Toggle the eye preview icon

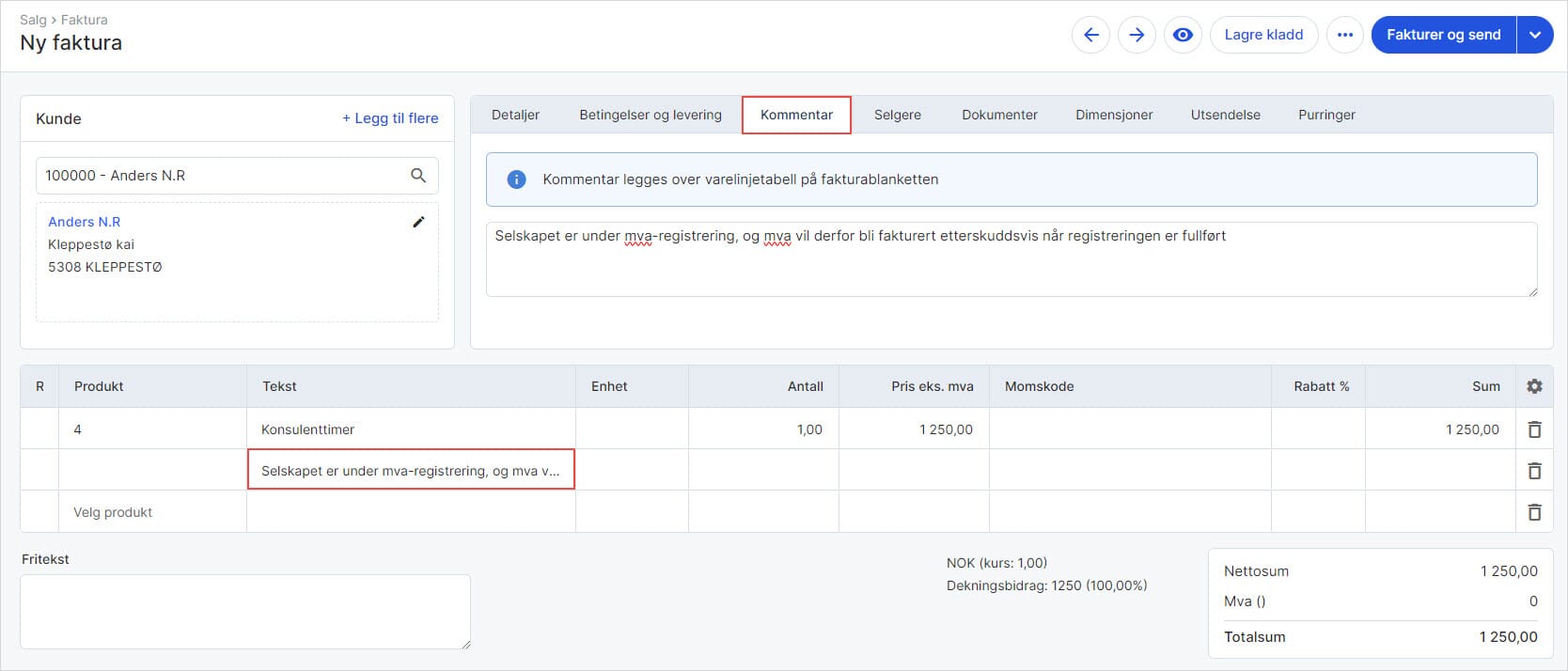tap(1183, 35)
